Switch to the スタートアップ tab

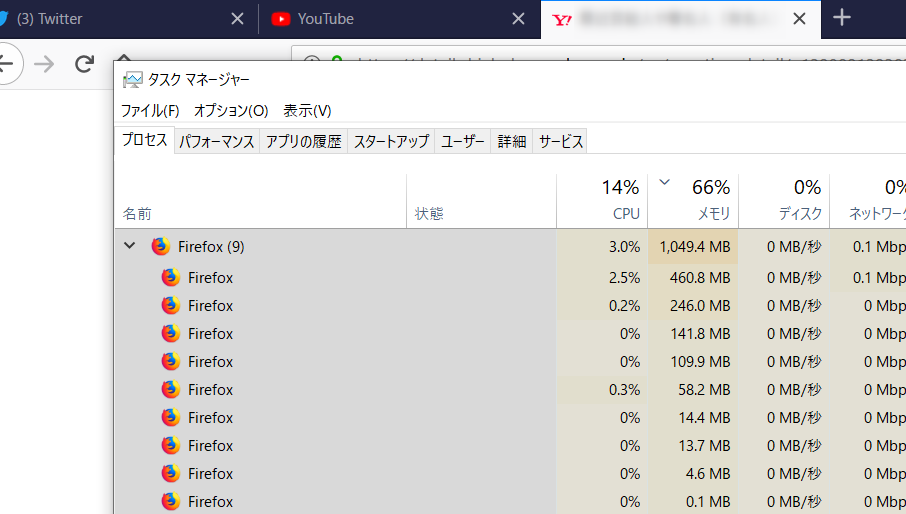pos(391,141)
